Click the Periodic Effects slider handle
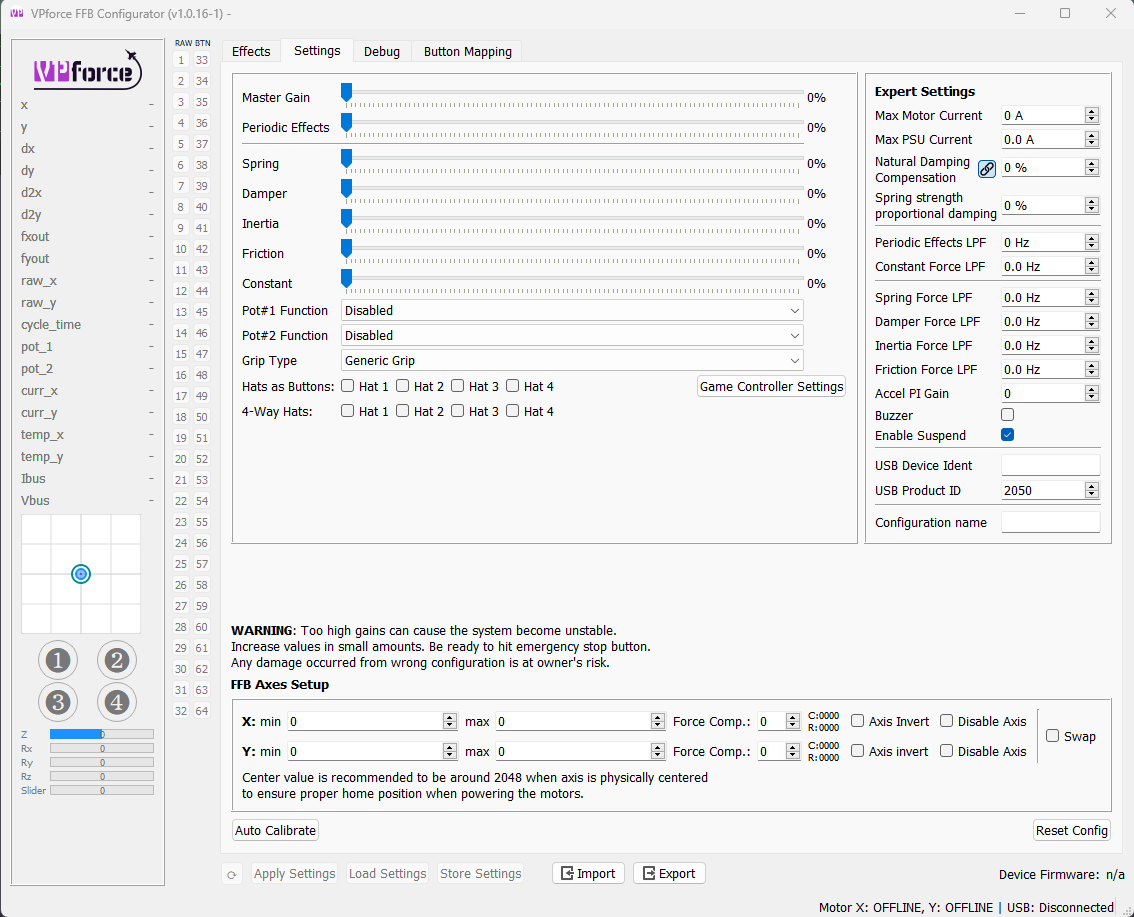 pos(346,122)
